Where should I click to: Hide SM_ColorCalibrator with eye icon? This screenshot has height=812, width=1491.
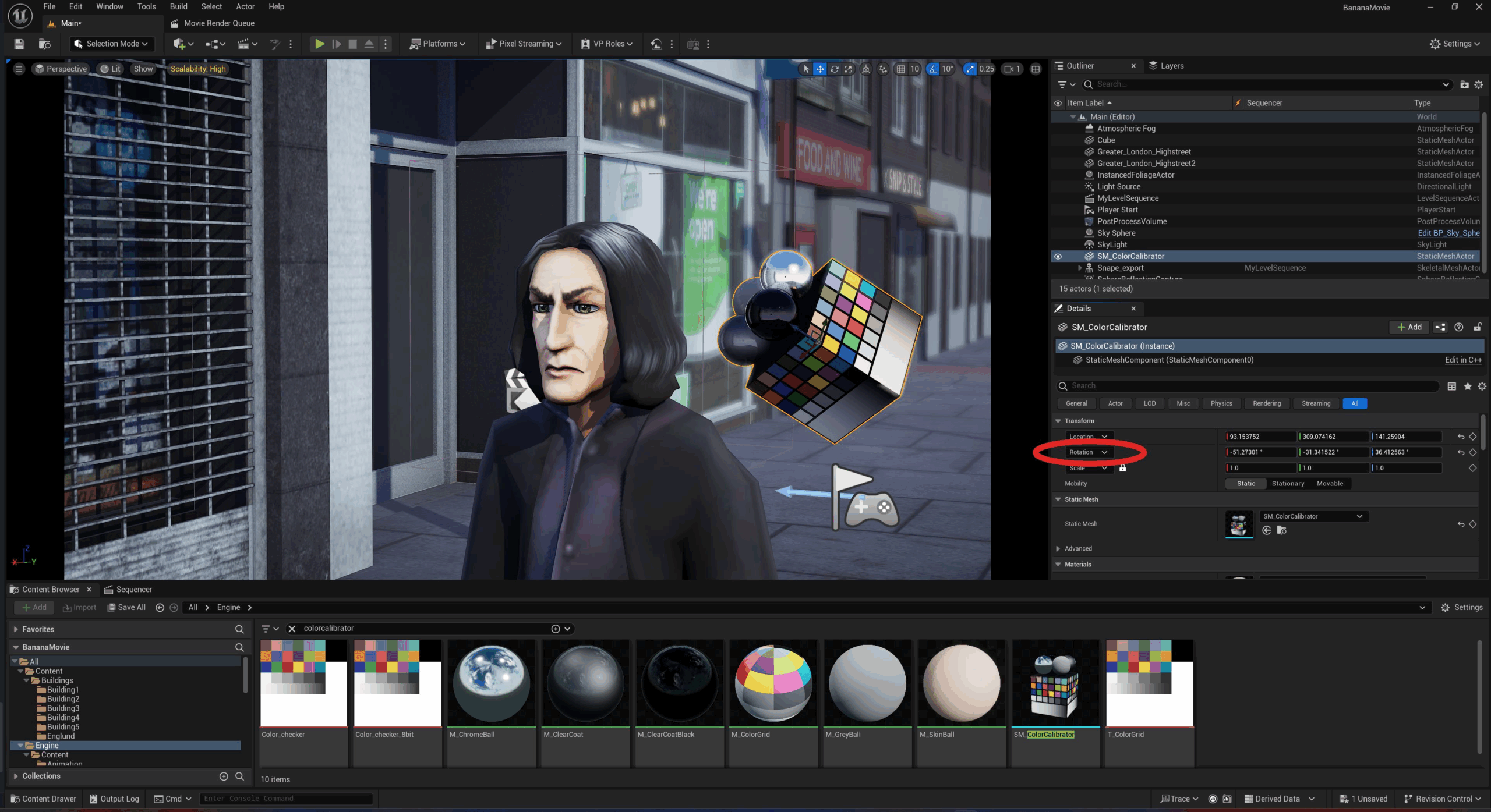coord(1058,256)
